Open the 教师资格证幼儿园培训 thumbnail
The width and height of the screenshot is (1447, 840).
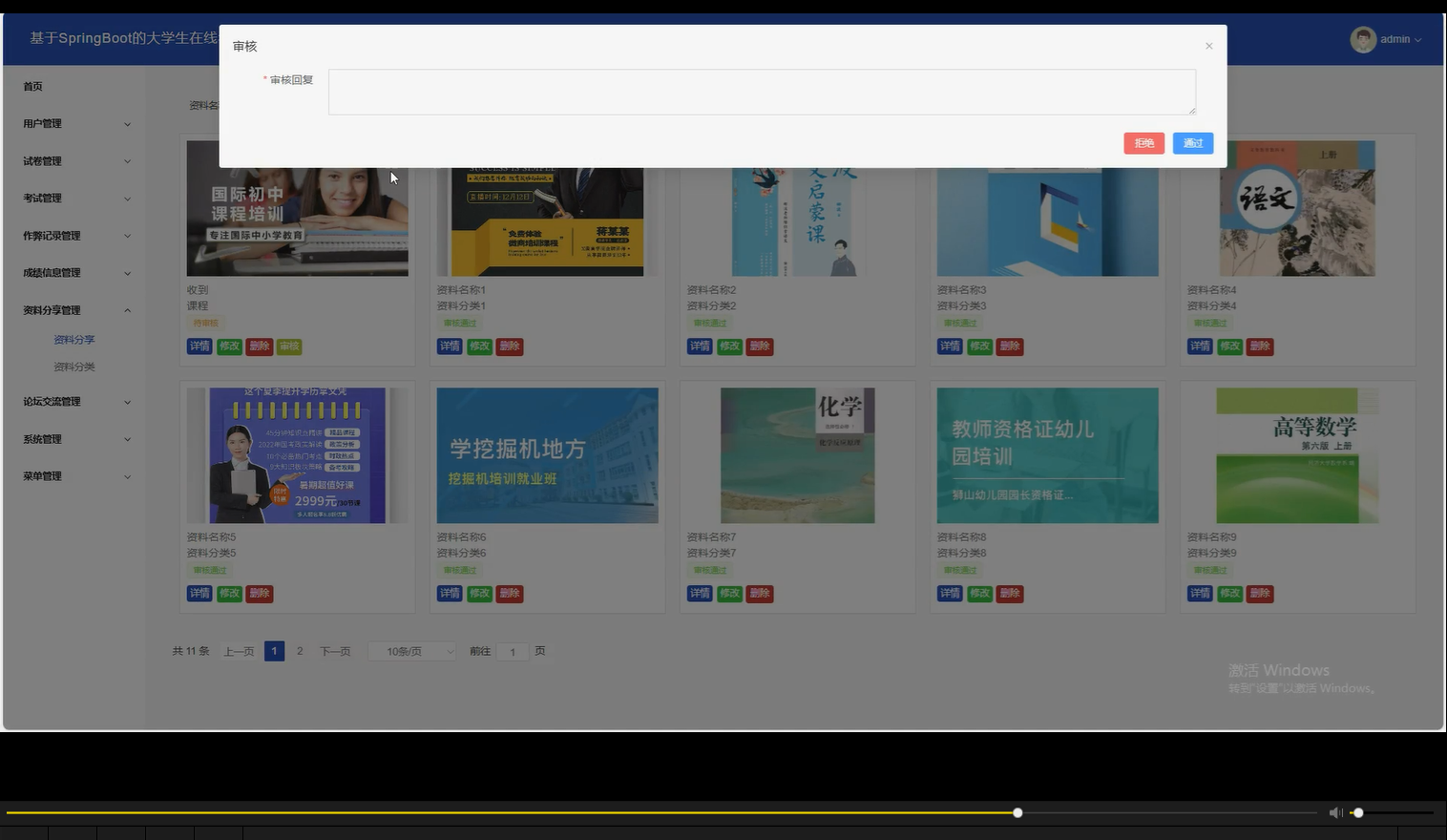click(x=1048, y=455)
